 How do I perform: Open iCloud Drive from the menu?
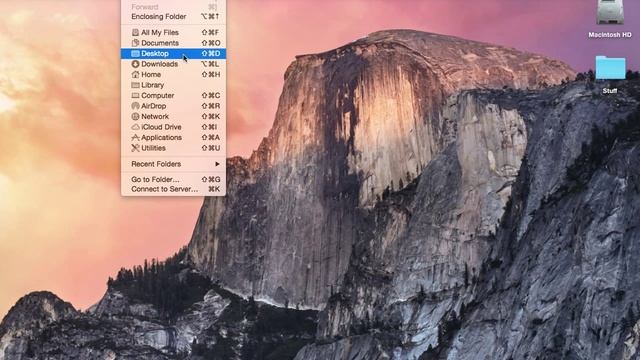point(173,127)
